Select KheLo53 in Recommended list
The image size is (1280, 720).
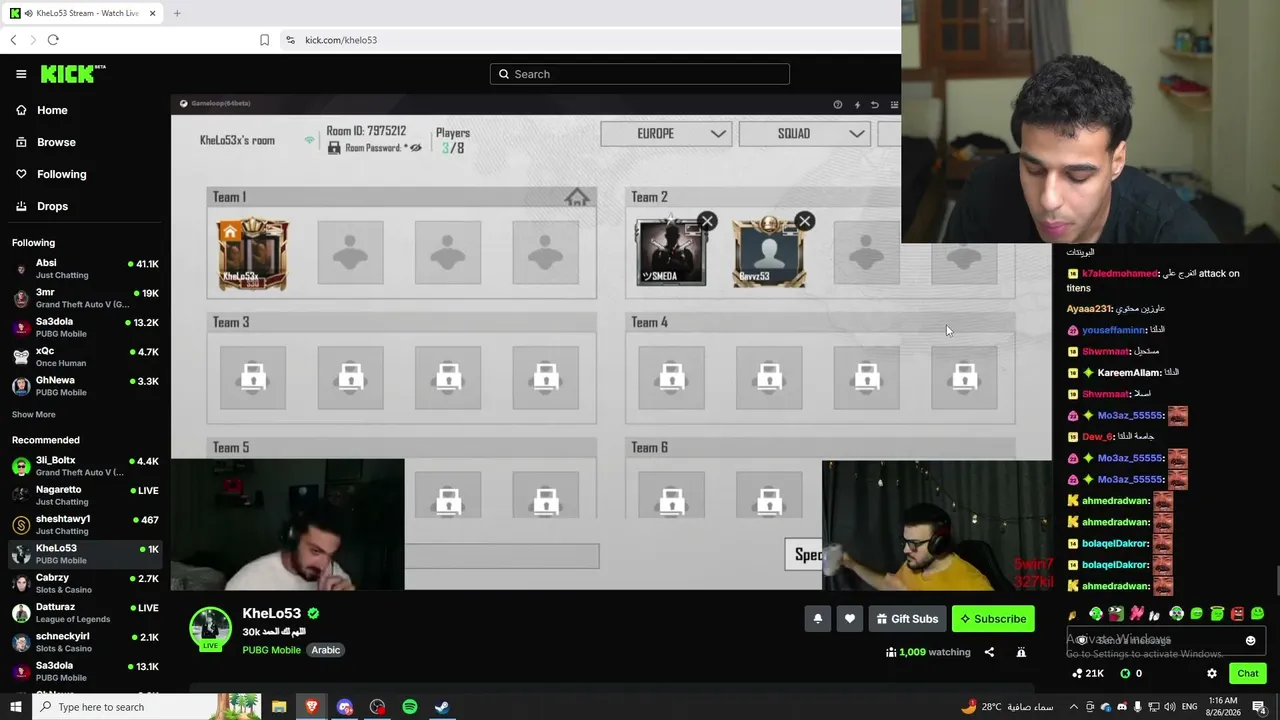click(85, 554)
